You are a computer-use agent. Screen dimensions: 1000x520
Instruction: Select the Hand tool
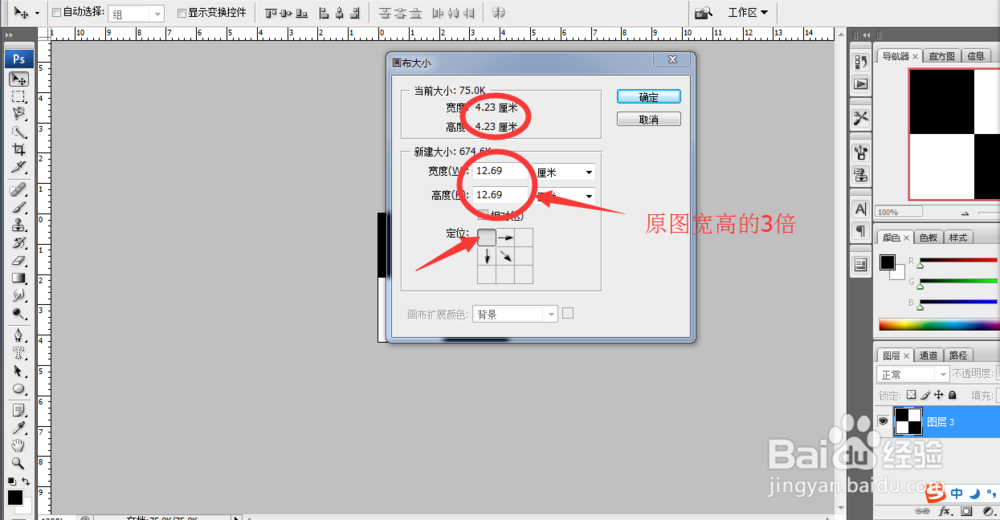click(x=18, y=445)
